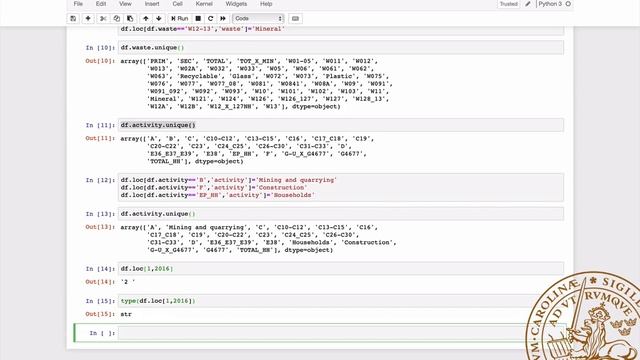
Task: Select cell In [12] with activity replacements
Action: [x=341, y=187]
